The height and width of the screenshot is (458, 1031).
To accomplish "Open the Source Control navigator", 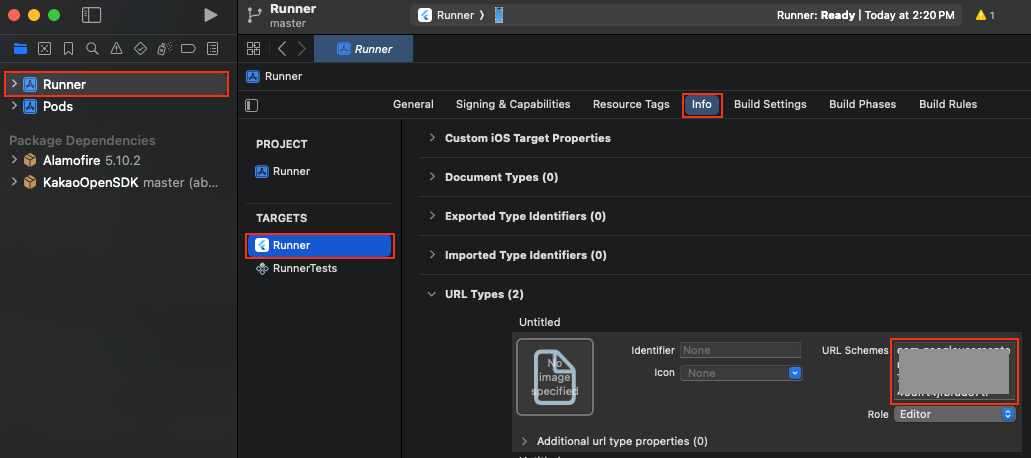I will coord(44,48).
